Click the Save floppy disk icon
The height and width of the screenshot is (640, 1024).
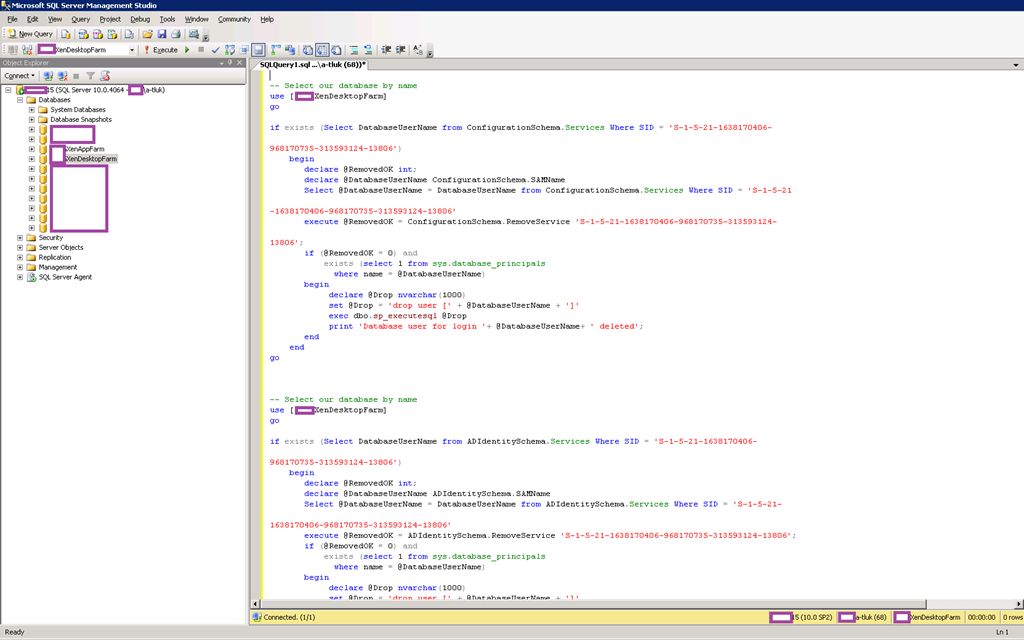(161, 34)
